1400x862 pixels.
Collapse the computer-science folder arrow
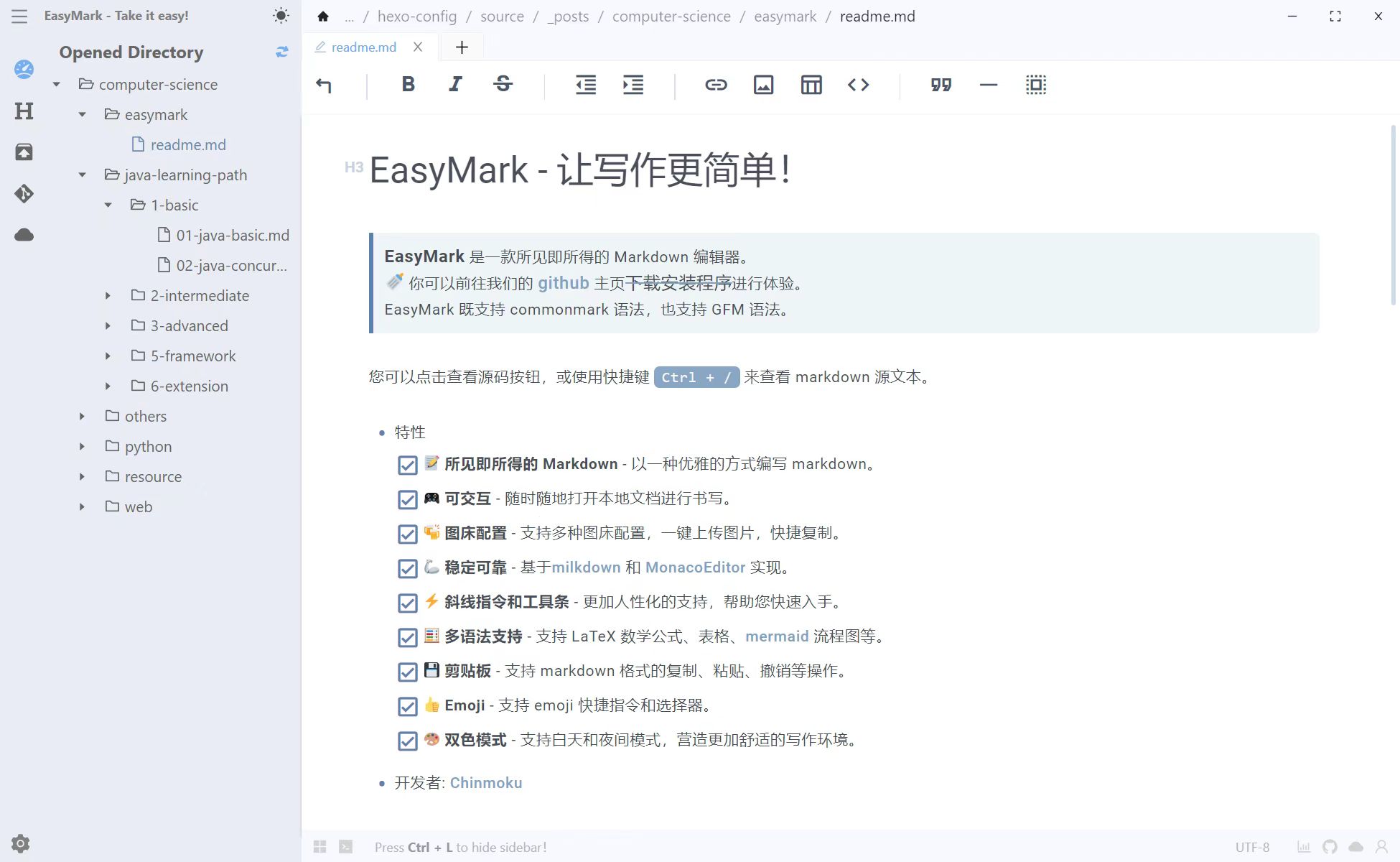pos(57,85)
